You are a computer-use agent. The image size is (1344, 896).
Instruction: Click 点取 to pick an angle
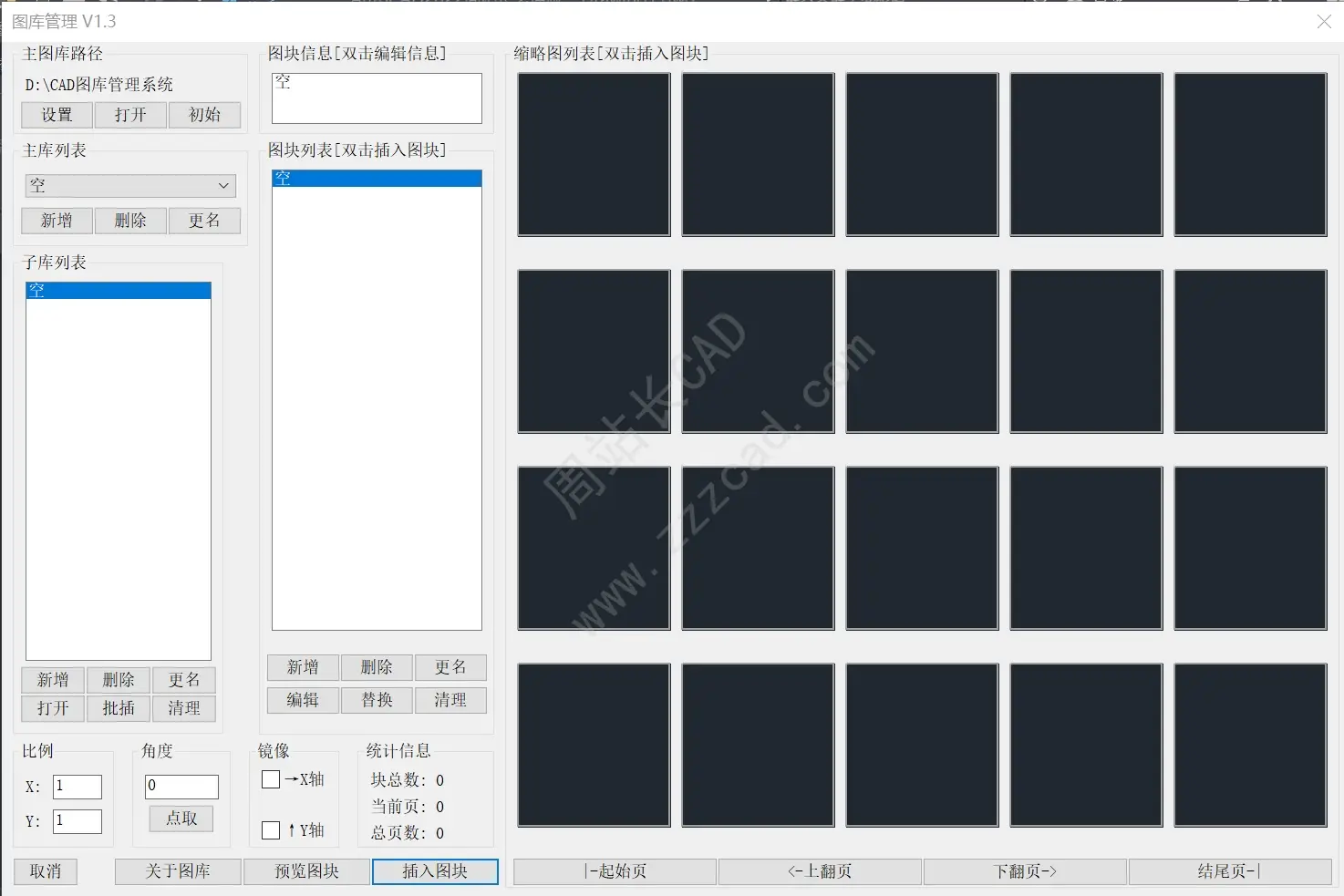(x=180, y=819)
